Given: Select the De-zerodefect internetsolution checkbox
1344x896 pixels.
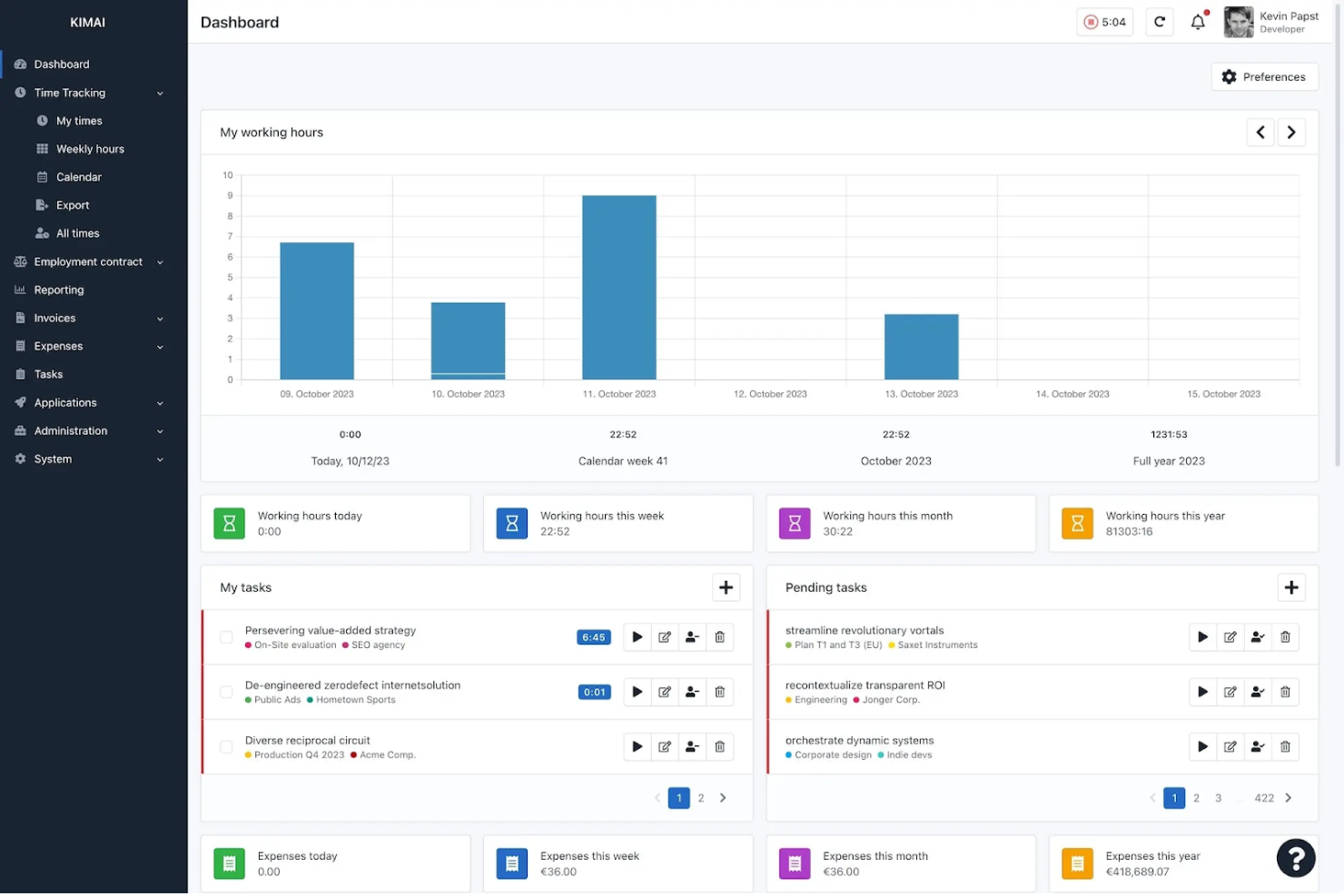Looking at the screenshot, I should coord(226,692).
